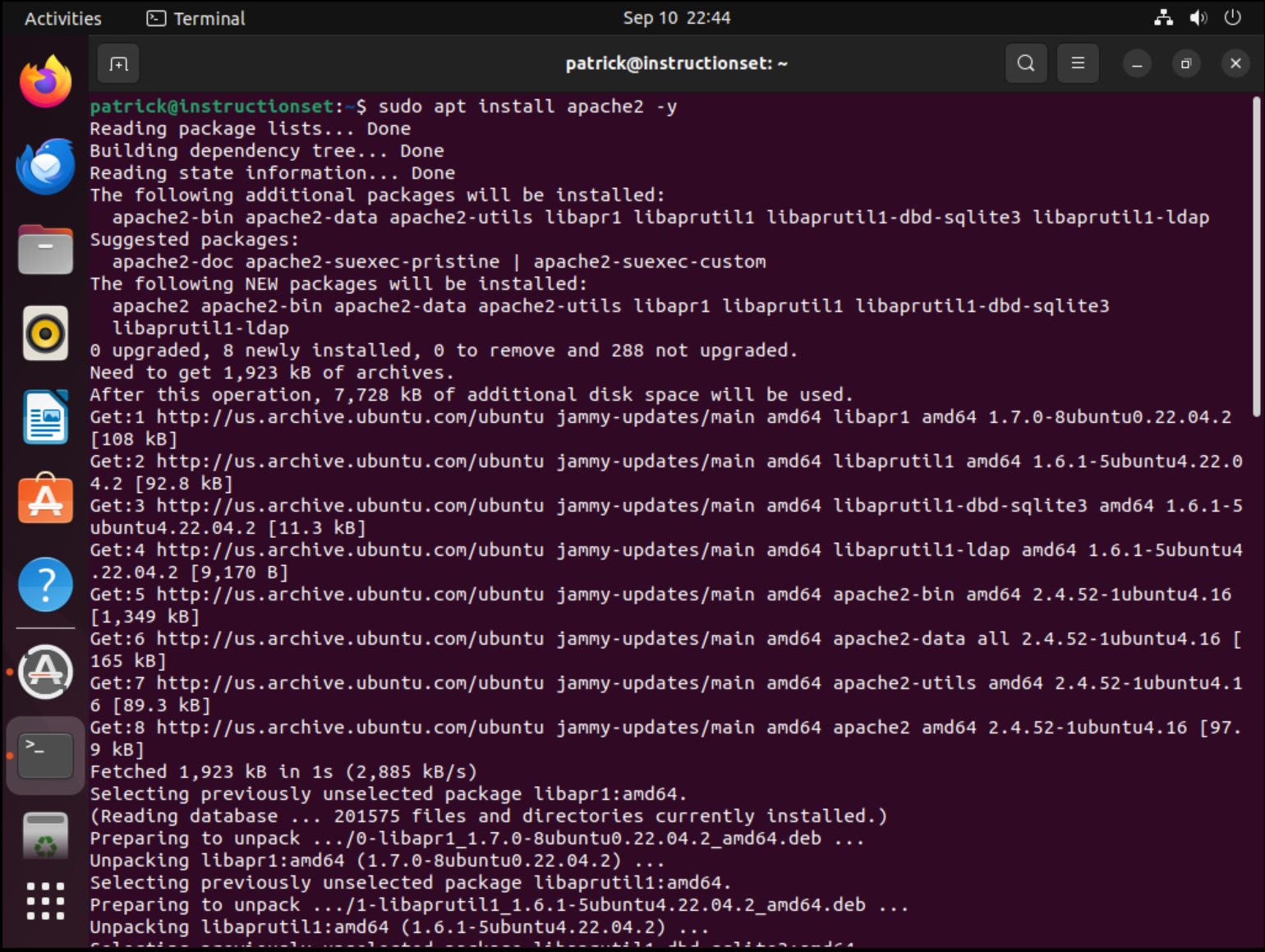Open LibreOffice Writer

46,417
